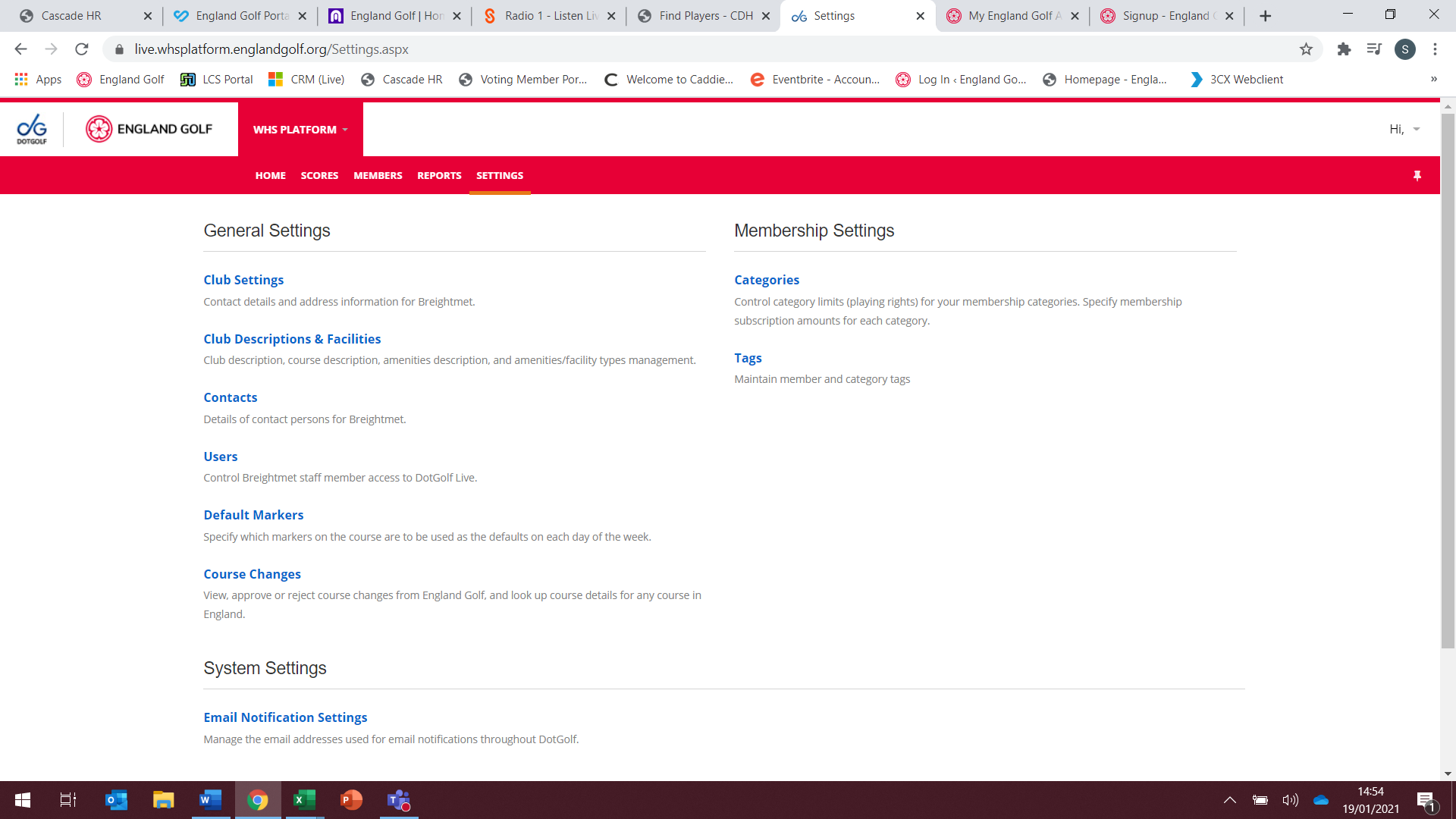The image size is (1456, 819).
Task: Click the England Golf rose logo
Action: 99,129
